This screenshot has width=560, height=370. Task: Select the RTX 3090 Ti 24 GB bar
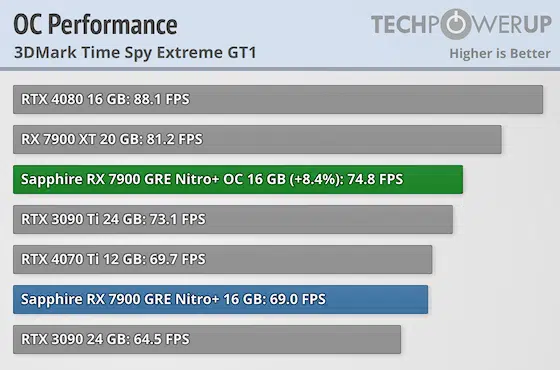(233, 219)
